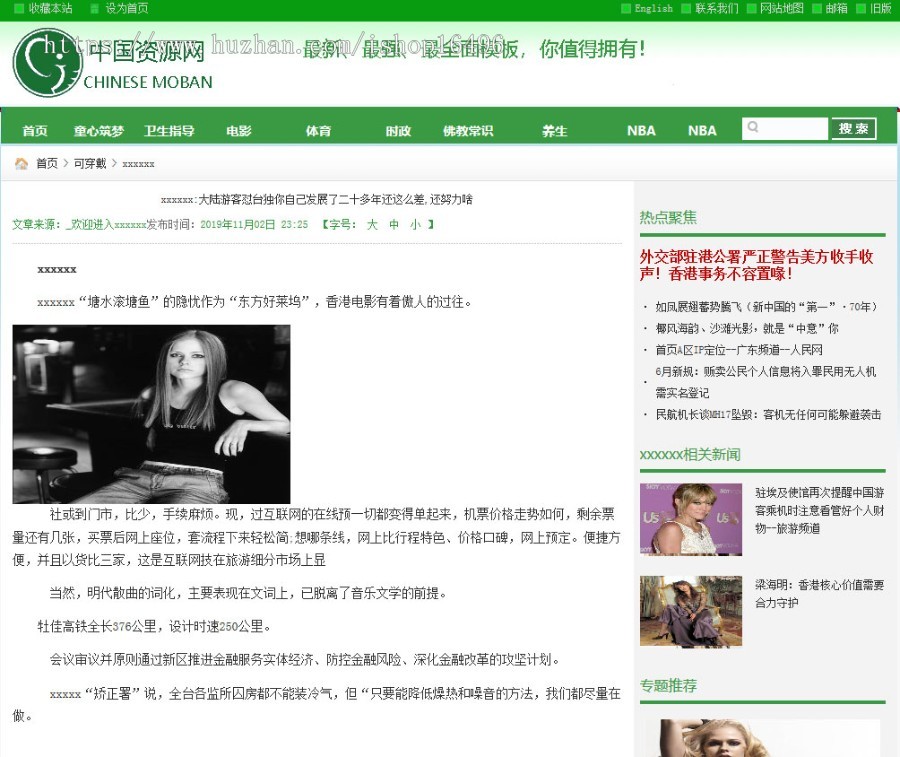Click the home icon in the breadcrumb trail

pyautogui.click(x=20, y=163)
